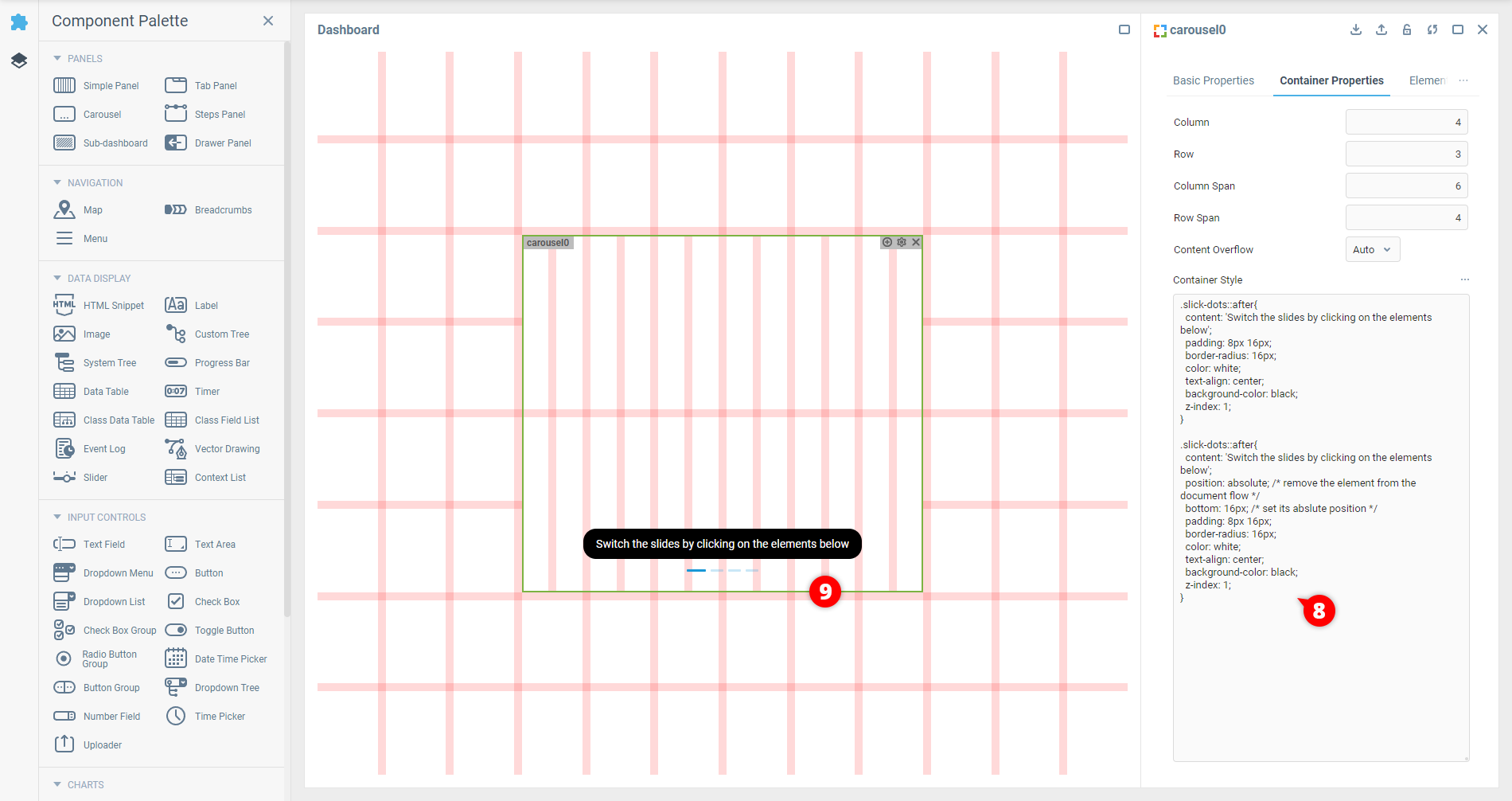Select the Carousel component in palette
The image size is (1512, 801).
pos(88,115)
